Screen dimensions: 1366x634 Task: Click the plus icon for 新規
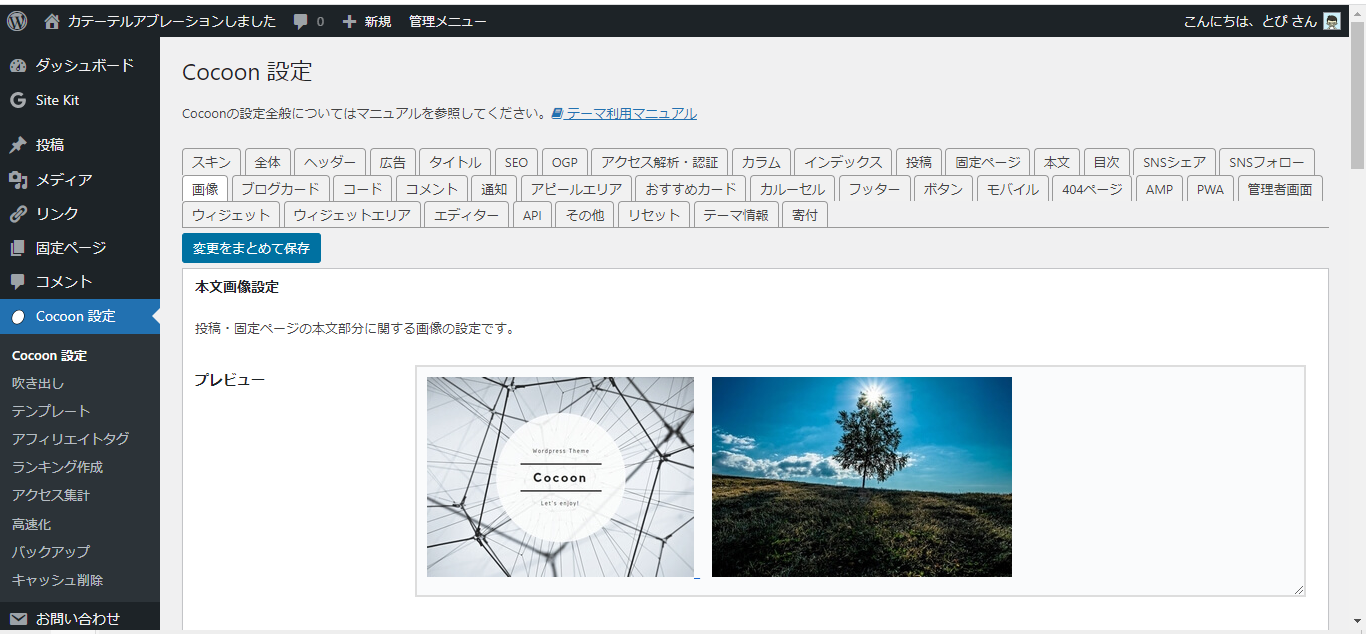[349, 21]
